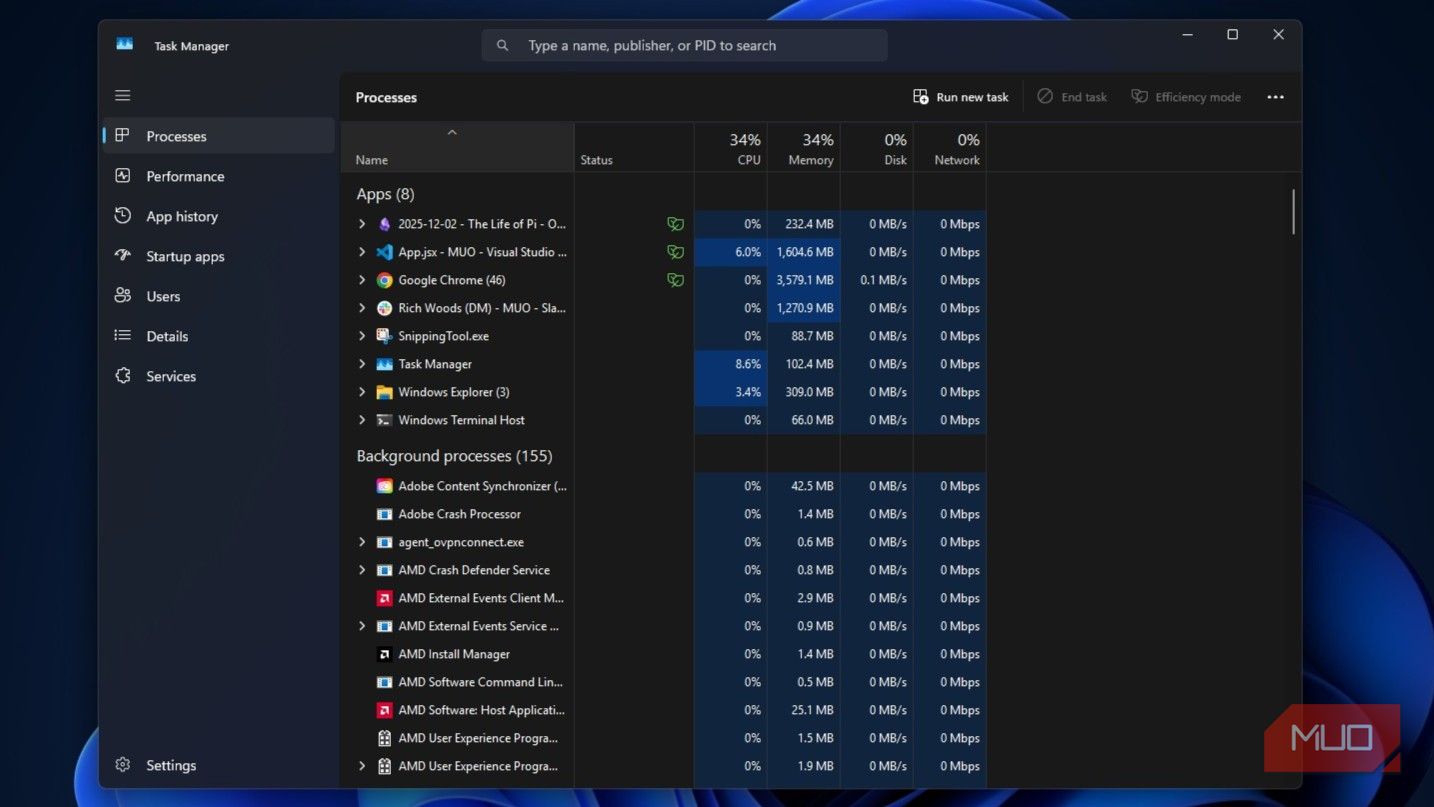1434x807 pixels.
Task: Click the Visual Studio Code app icon
Action: pos(384,252)
